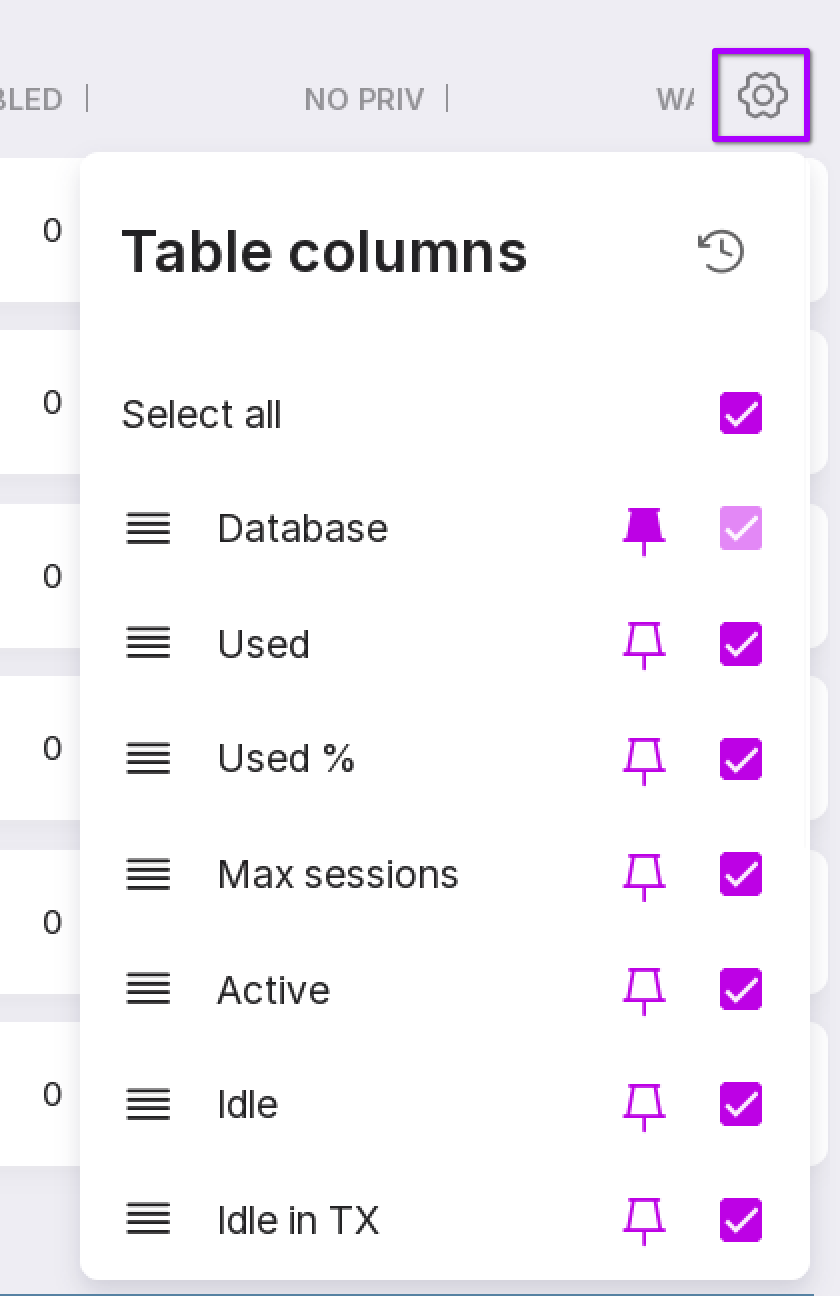
Task: Toggle the Select all checkbox
Action: [741, 413]
